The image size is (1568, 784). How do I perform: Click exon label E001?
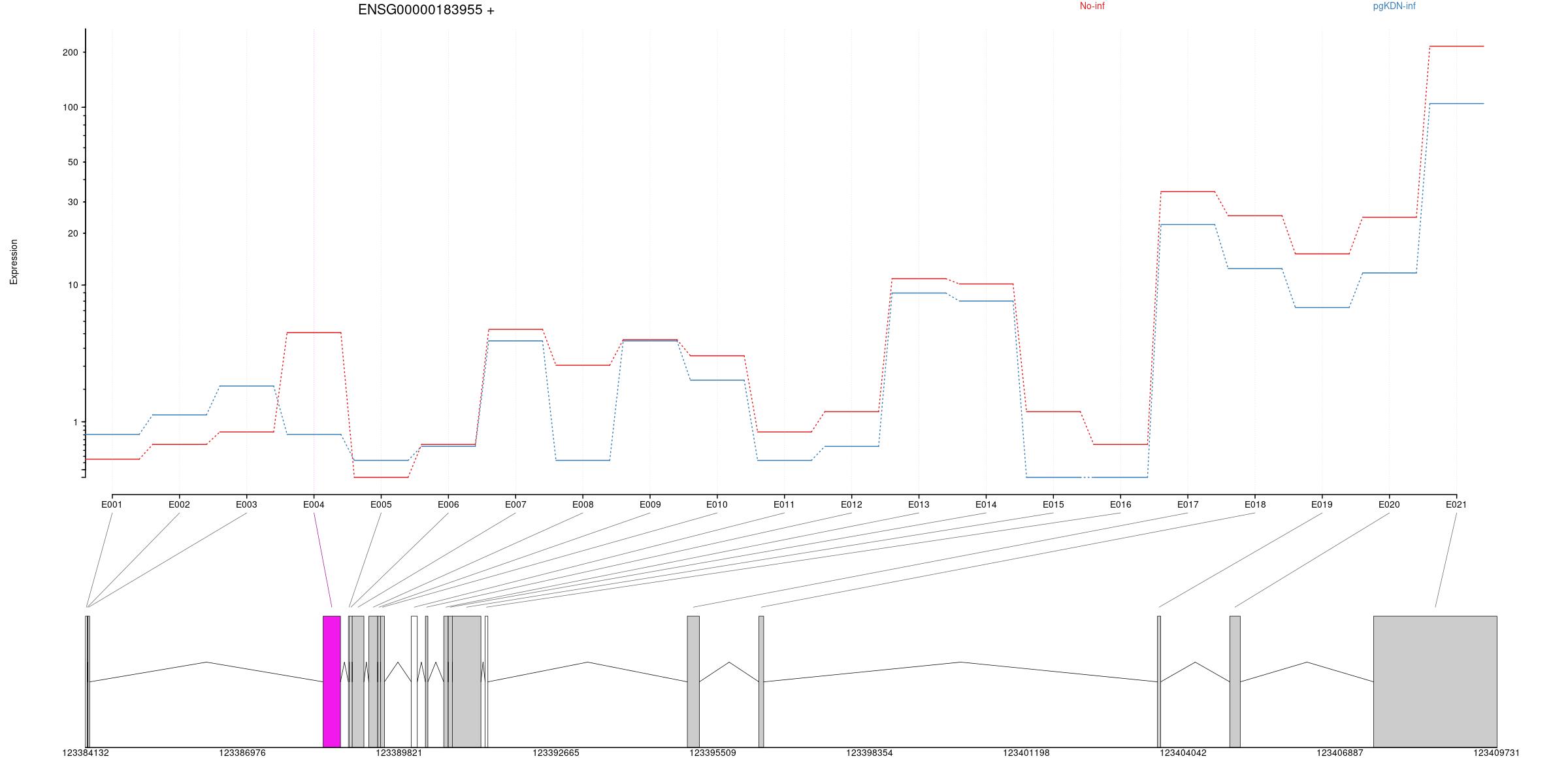112,504
